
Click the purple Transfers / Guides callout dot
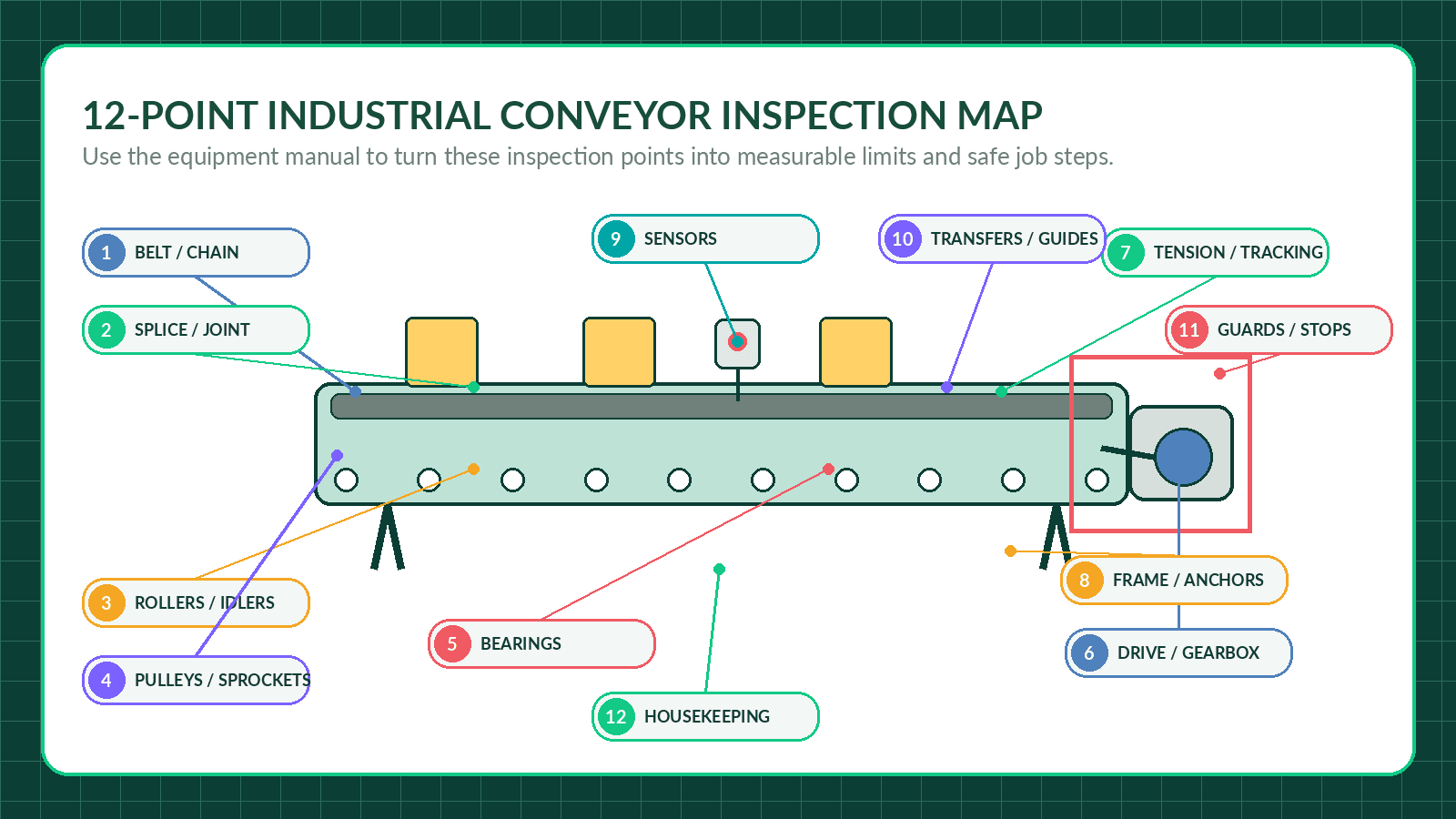tap(946, 388)
